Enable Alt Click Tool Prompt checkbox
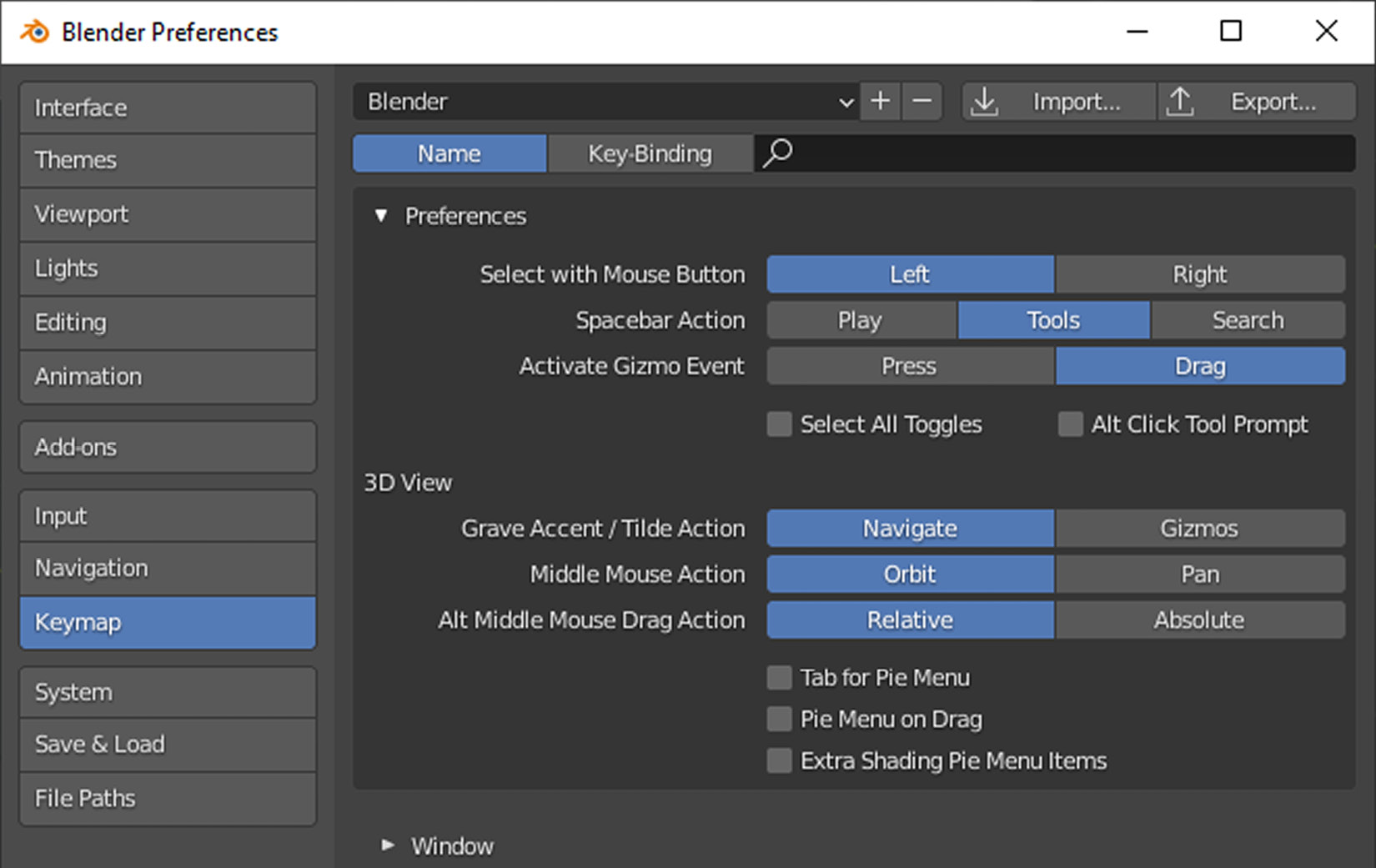 coord(1070,424)
